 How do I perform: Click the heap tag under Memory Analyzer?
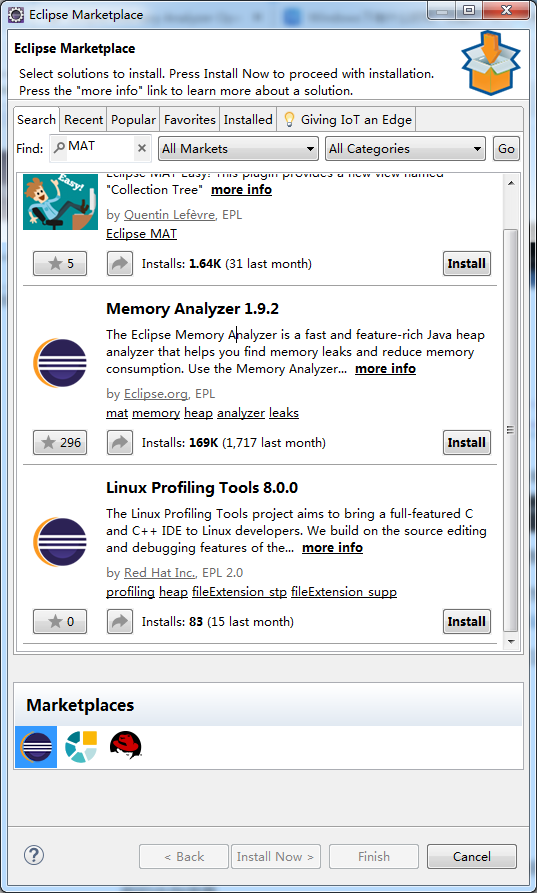tap(198, 413)
